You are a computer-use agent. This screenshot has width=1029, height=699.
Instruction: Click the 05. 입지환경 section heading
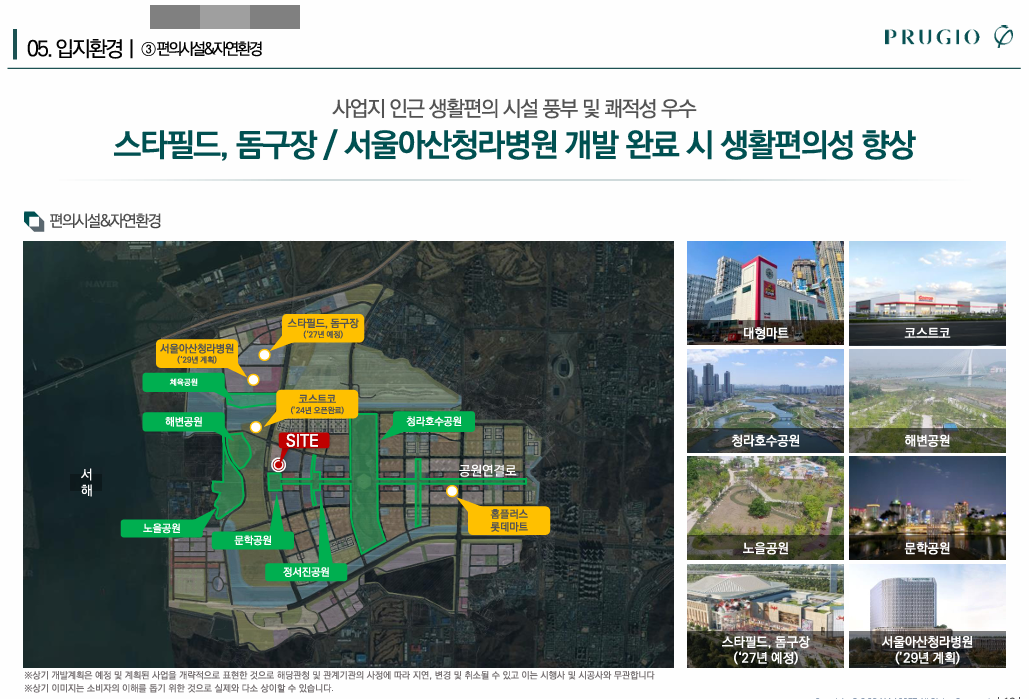(74, 48)
